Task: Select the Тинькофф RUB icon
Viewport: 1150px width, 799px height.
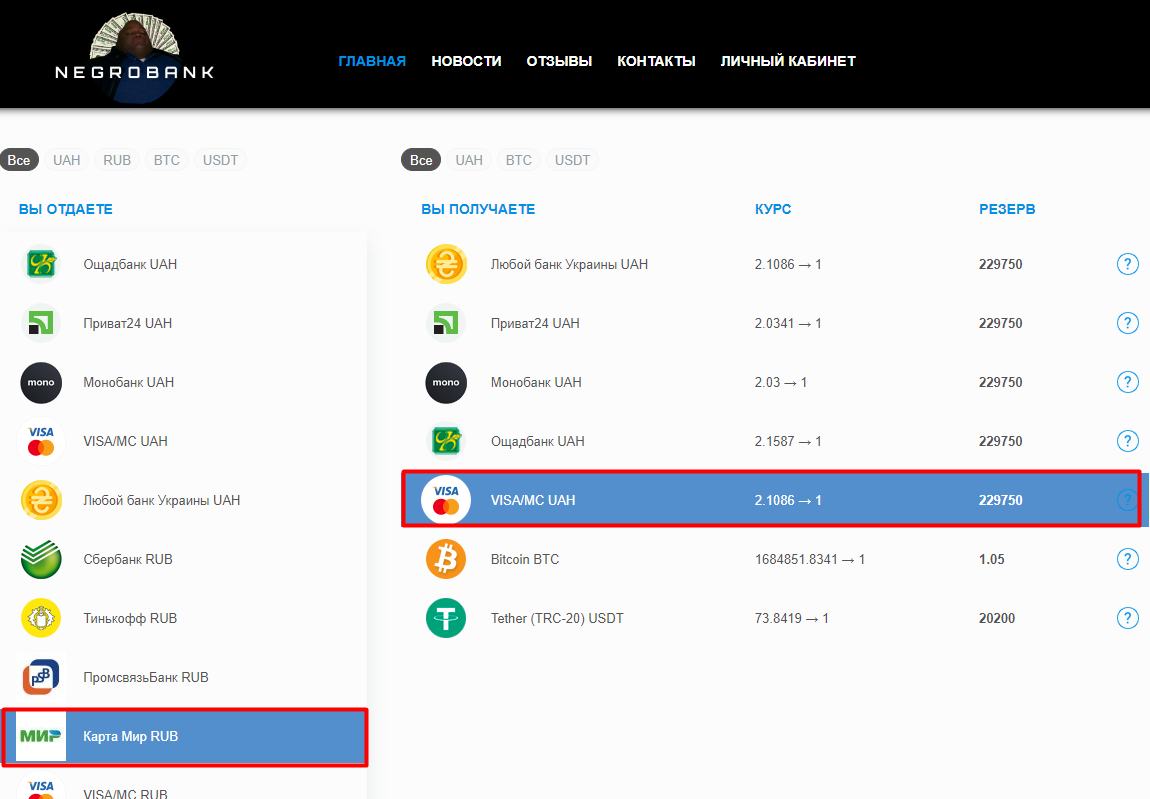Action: pyautogui.click(x=41, y=619)
